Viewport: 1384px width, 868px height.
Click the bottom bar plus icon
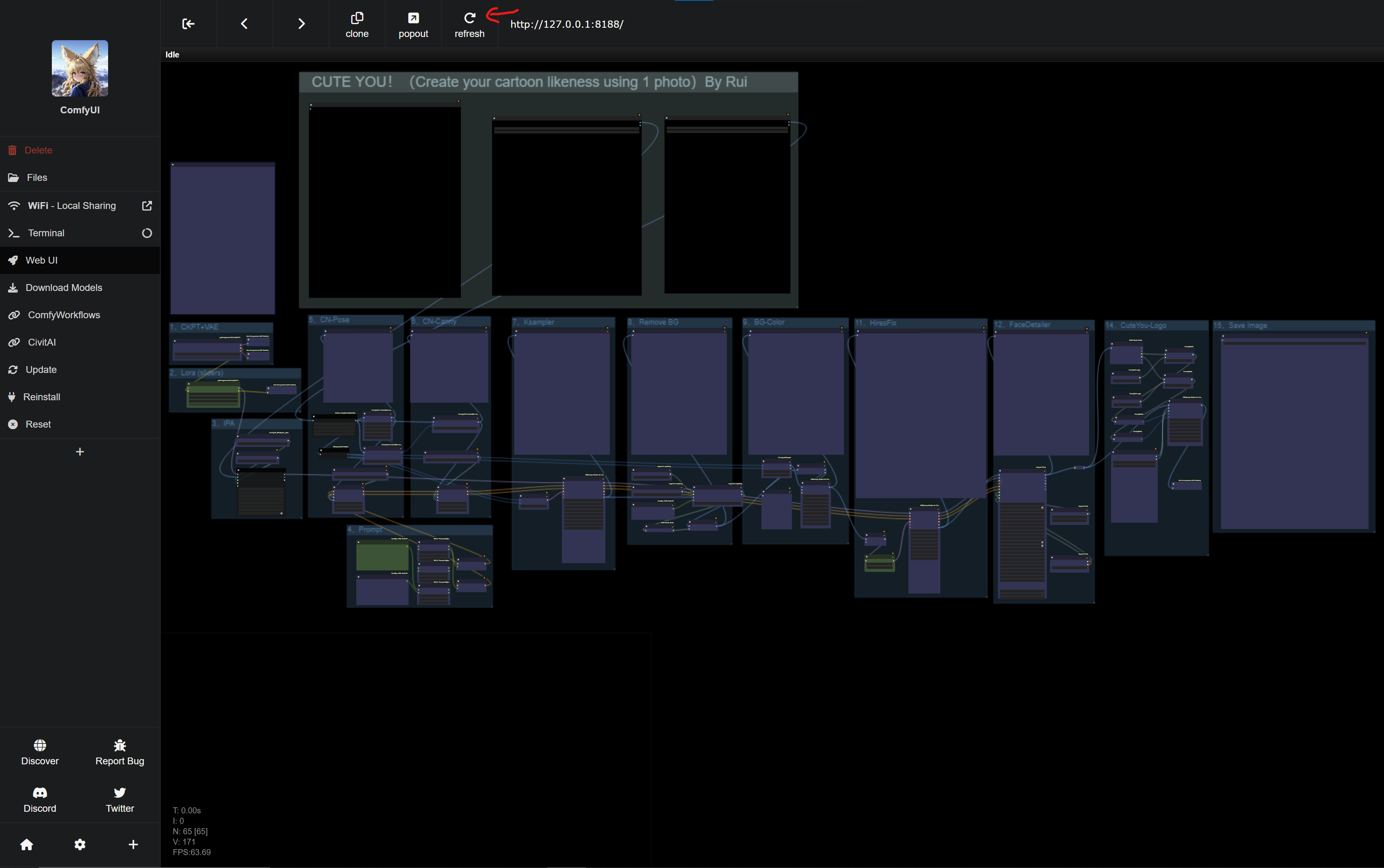pos(133,844)
